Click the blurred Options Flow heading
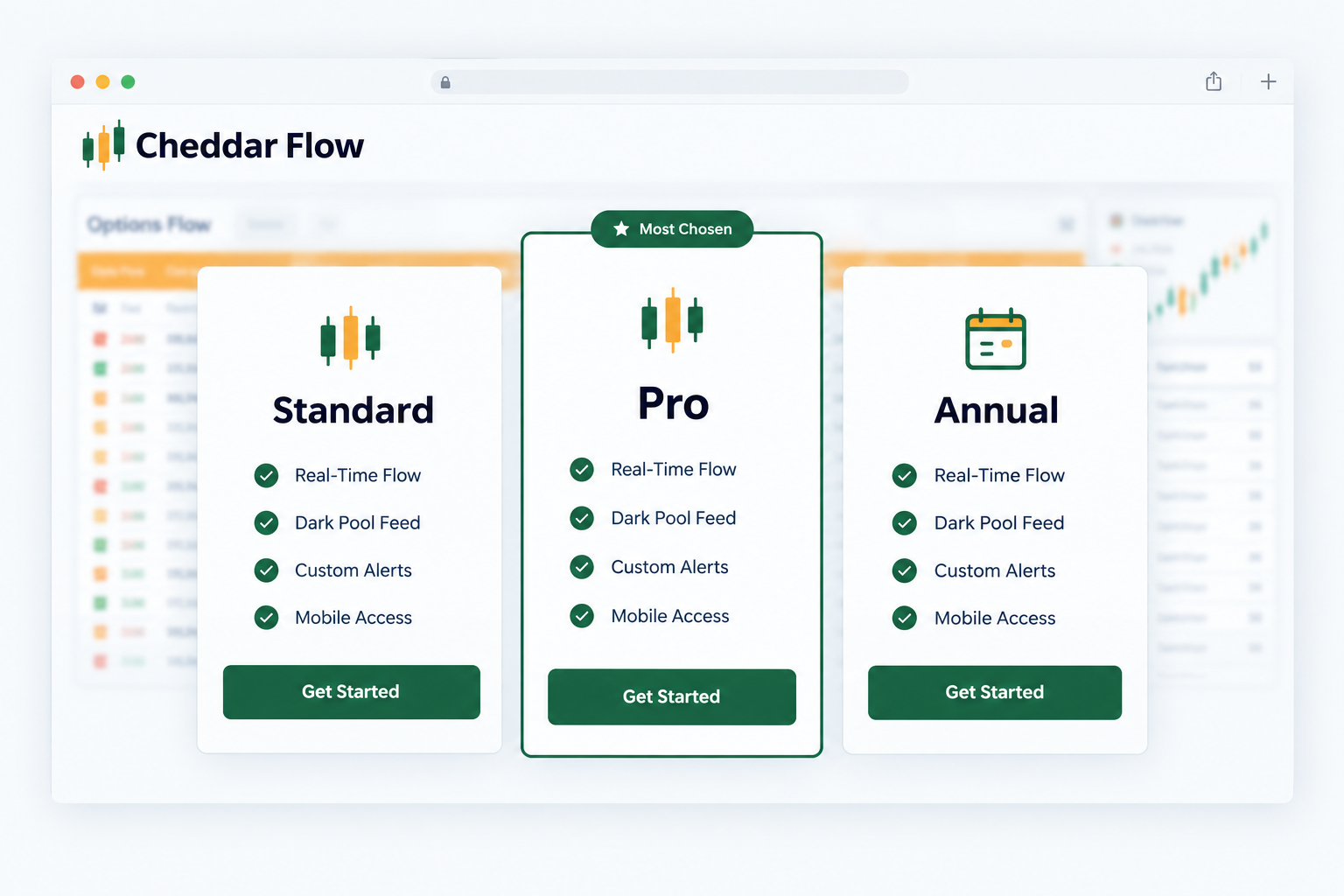Viewport: 1344px width, 896px height. (x=150, y=225)
